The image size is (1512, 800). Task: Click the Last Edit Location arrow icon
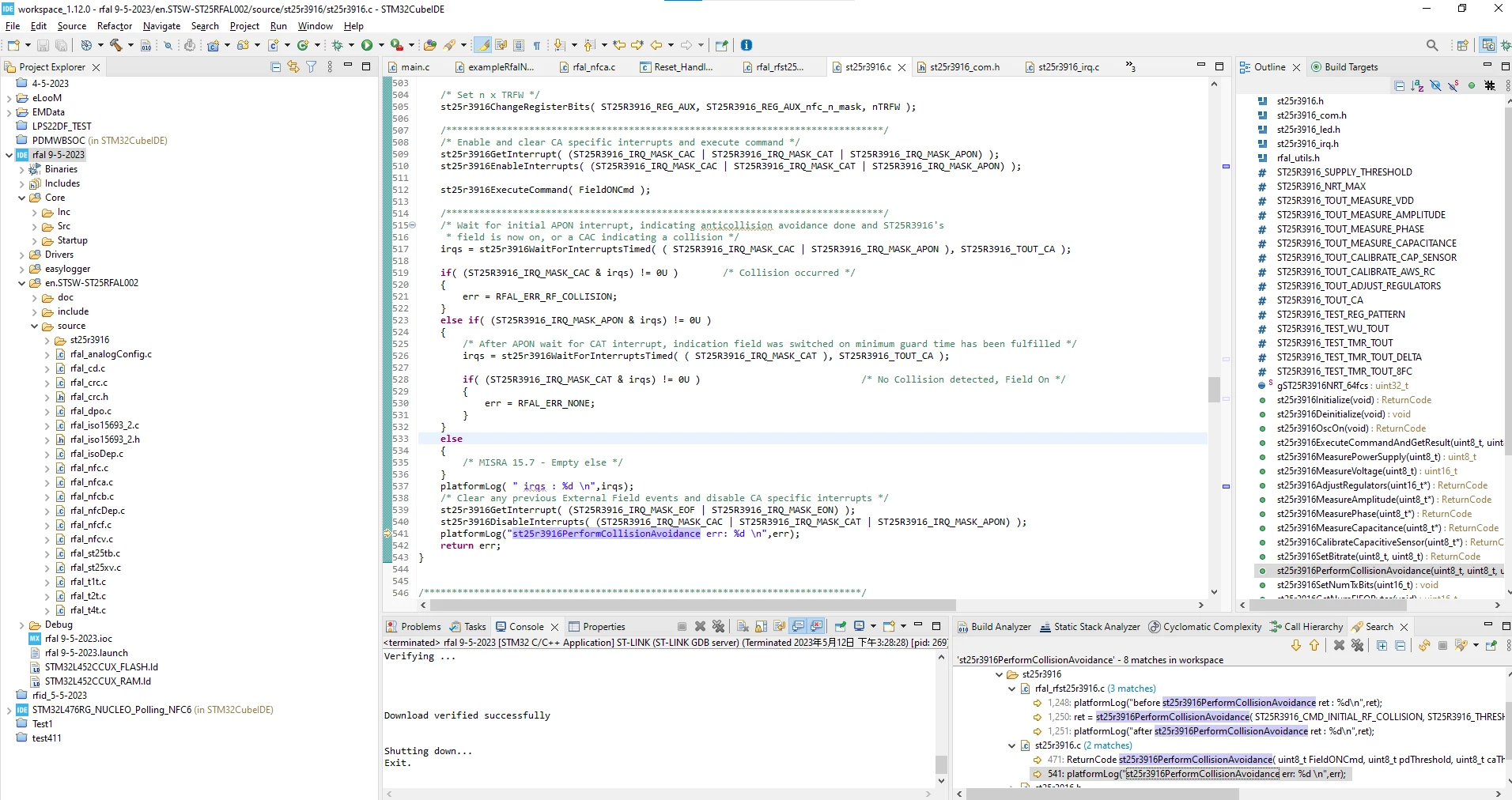pyautogui.click(x=618, y=45)
